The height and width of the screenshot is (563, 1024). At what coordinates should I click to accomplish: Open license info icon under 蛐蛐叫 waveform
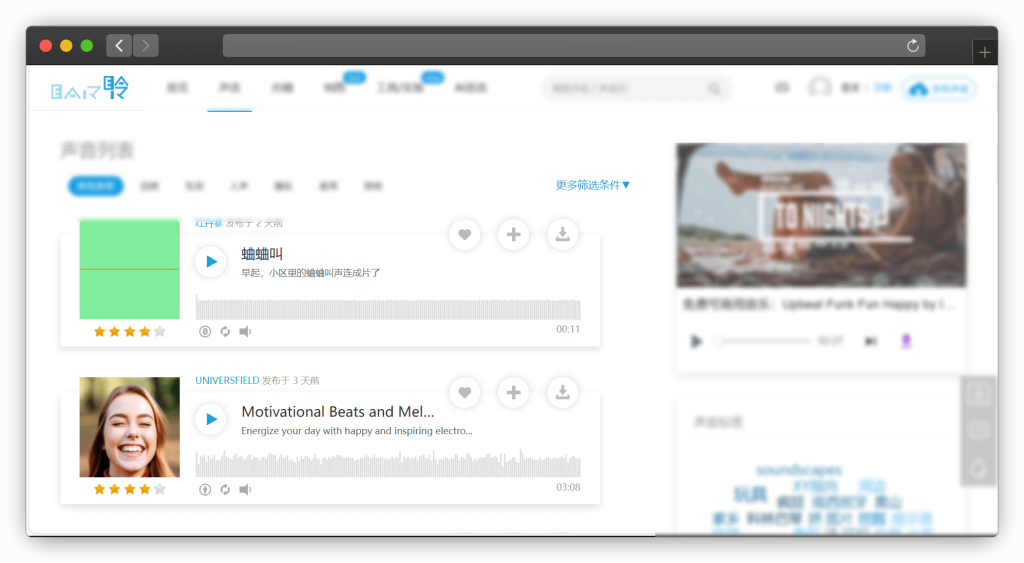pos(205,332)
